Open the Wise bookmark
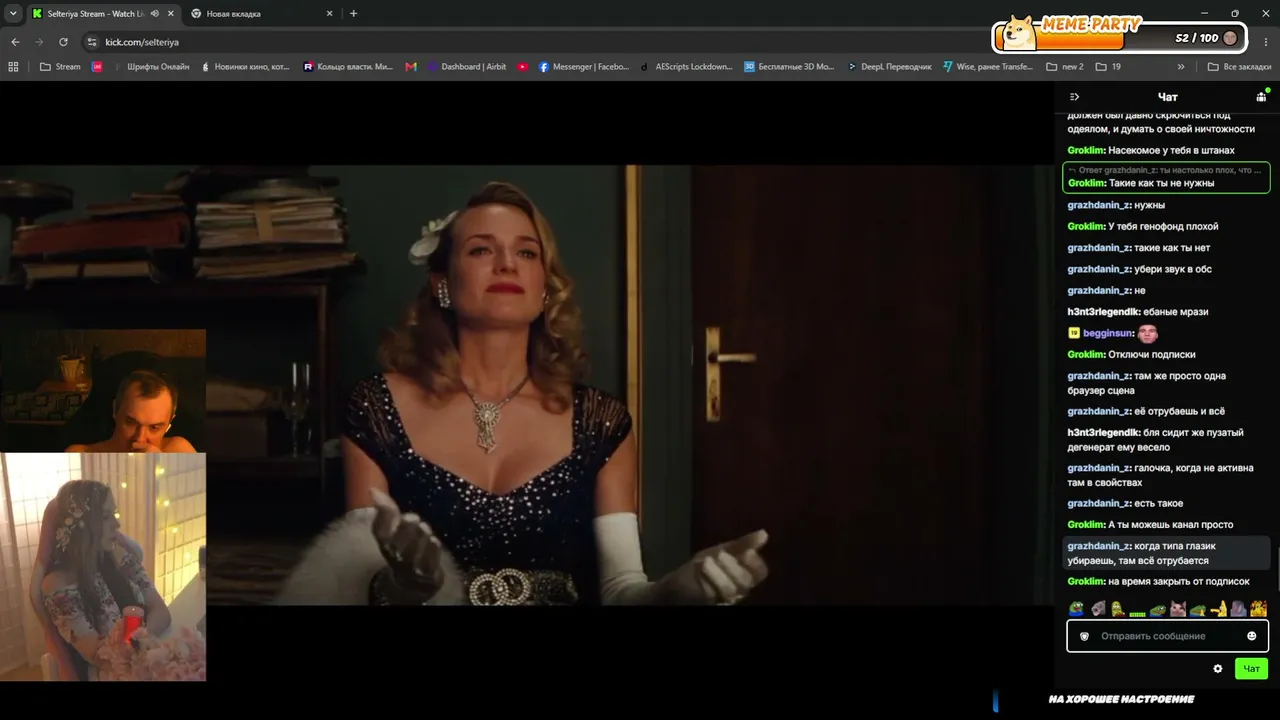This screenshot has height=720, width=1280. pyautogui.click(x=987, y=67)
